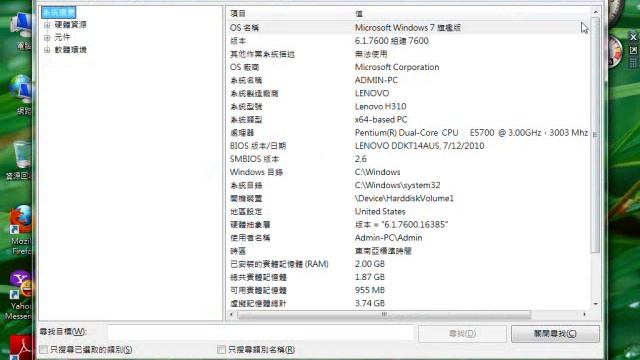
Task: Click the 尋找(D) button
Action: click(462, 333)
